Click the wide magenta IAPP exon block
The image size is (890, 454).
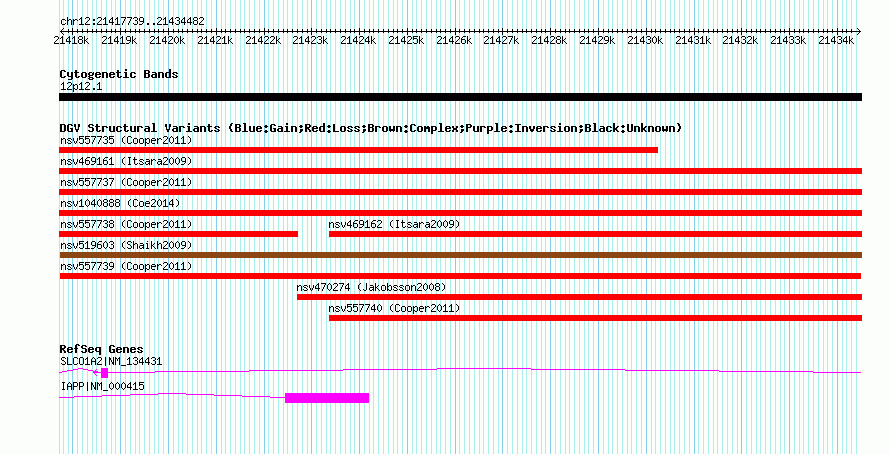[x=327, y=398]
